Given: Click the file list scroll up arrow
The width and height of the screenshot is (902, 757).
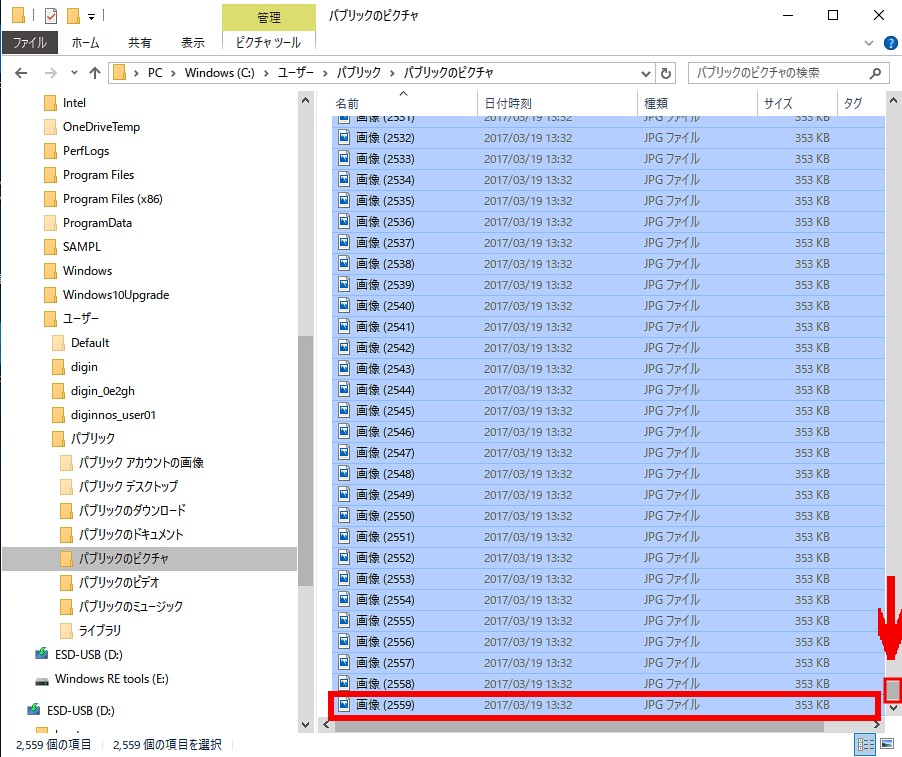Looking at the screenshot, I should coord(893,101).
